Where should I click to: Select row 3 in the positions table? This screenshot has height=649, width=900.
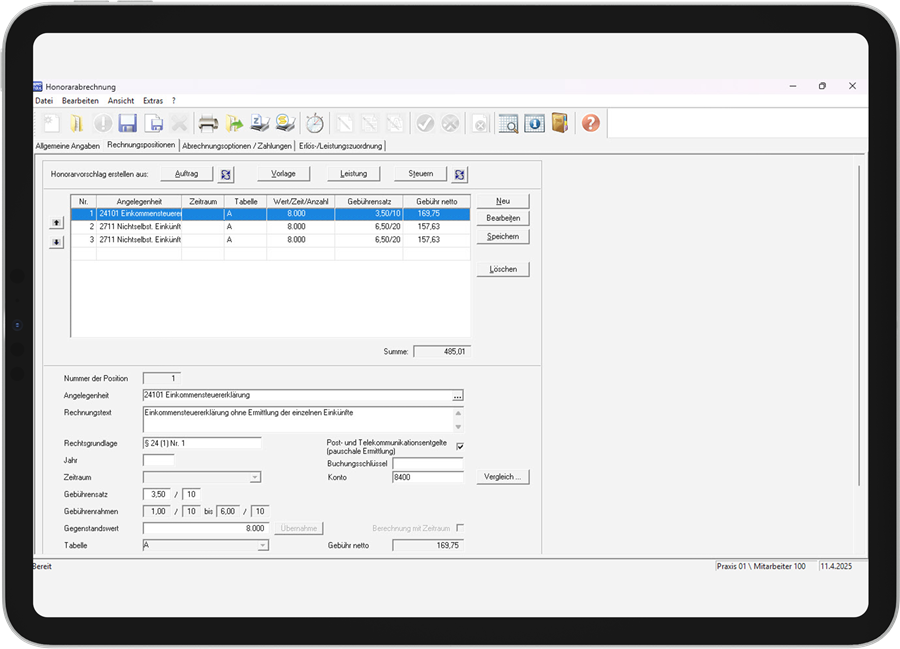pyautogui.click(x=270, y=240)
